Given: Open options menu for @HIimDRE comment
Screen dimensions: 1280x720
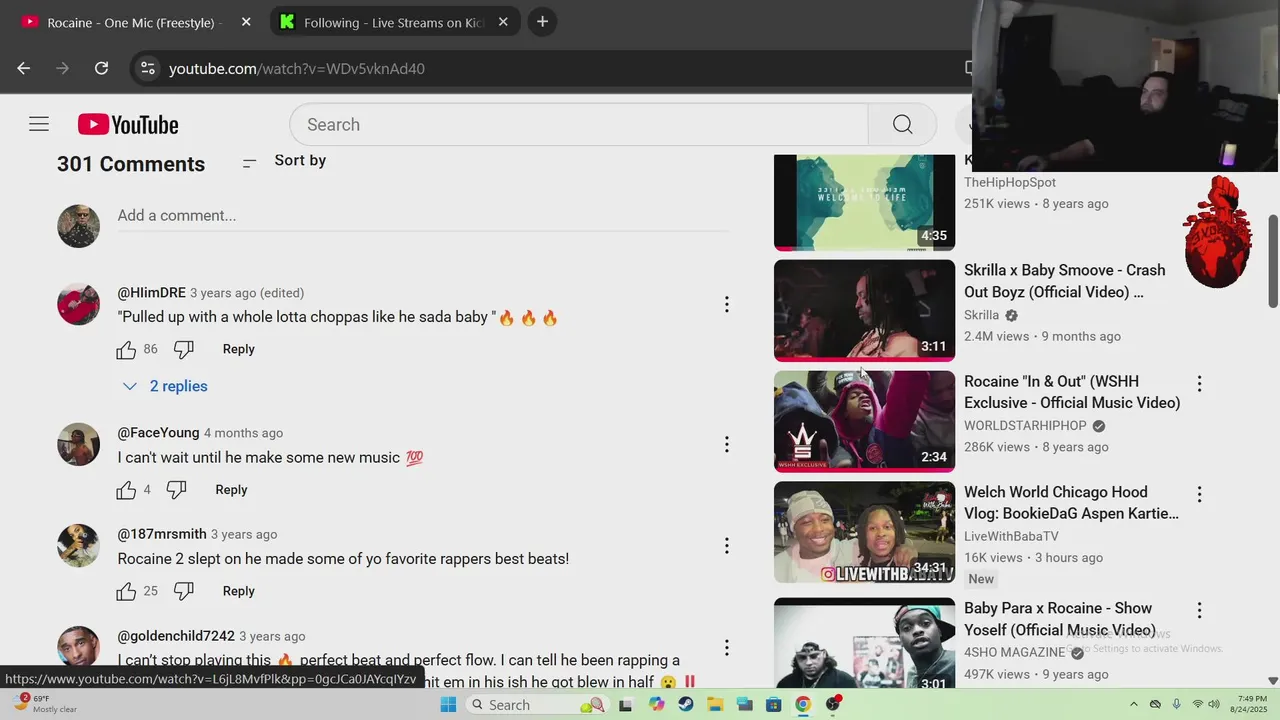Looking at the screenshot, I should (727, 304).
